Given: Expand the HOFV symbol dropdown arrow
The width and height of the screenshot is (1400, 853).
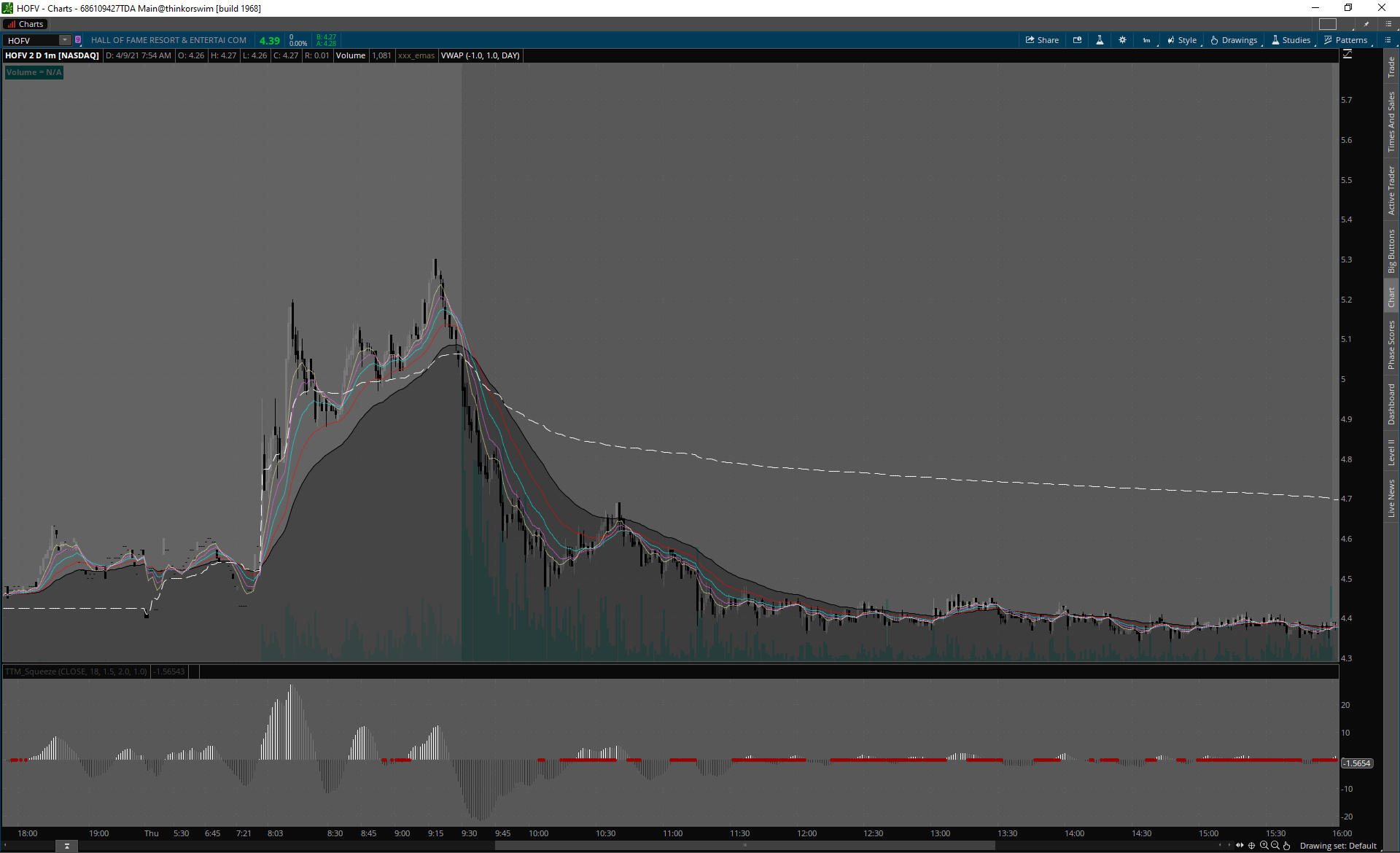Looking at the screenshot, I should pos(65,40).
